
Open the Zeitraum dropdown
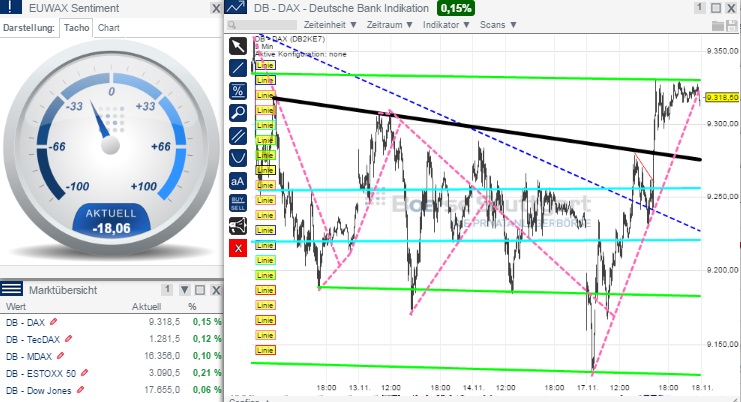(x=390, y=25)
